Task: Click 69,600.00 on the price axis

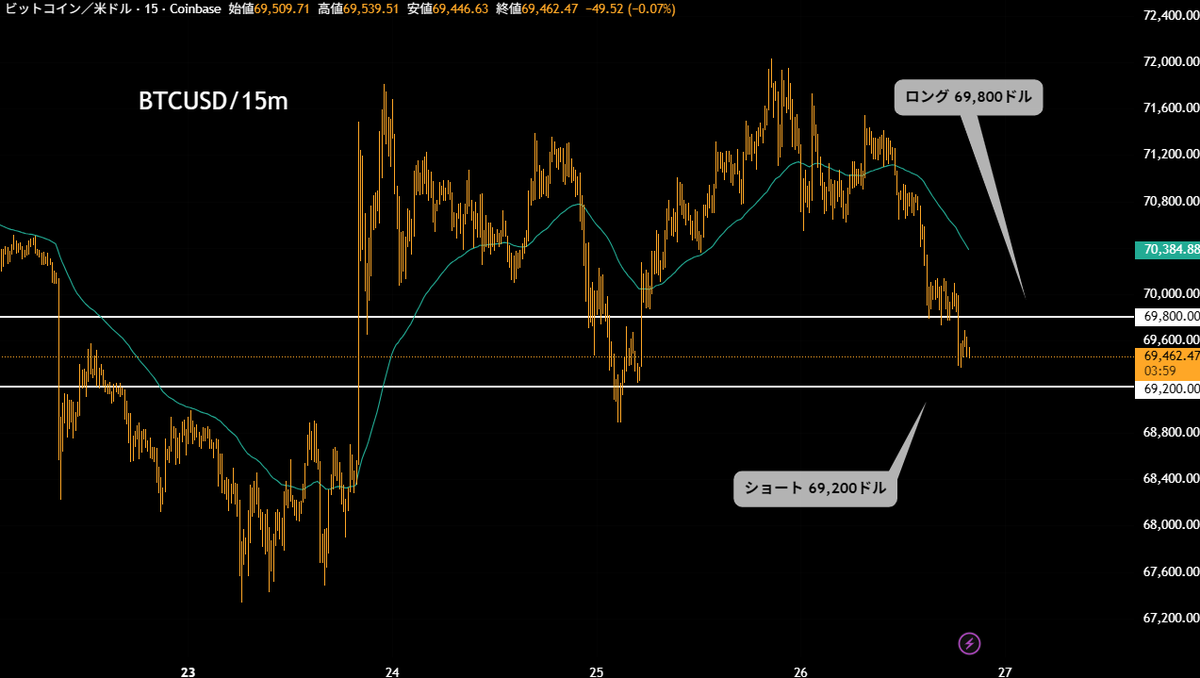Action: (1170, 340)
